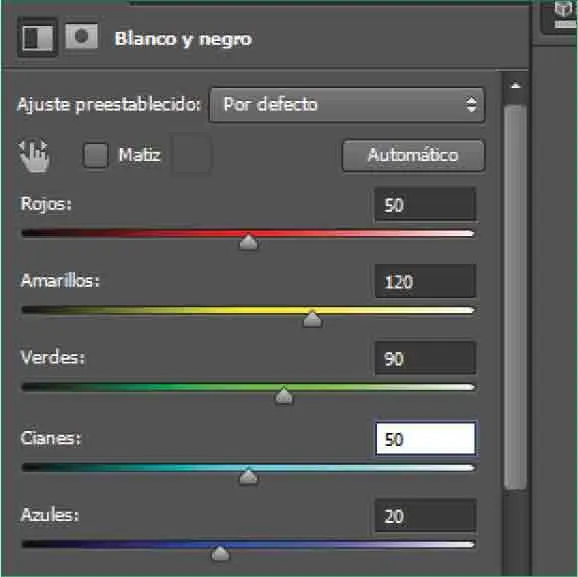The height and width of the screenshot is (577, 578).
Task: Click the Verdes slider handle
Action: [x=284, y=396]
